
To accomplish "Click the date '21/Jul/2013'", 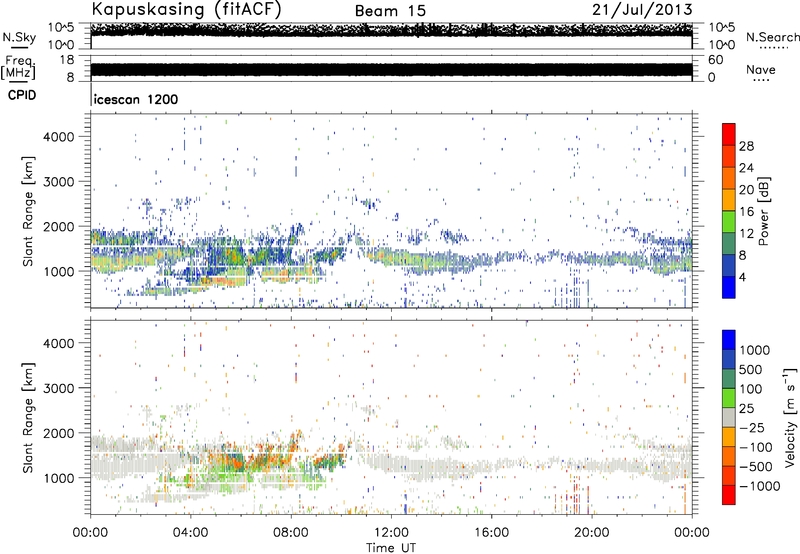I will (642, 9).
